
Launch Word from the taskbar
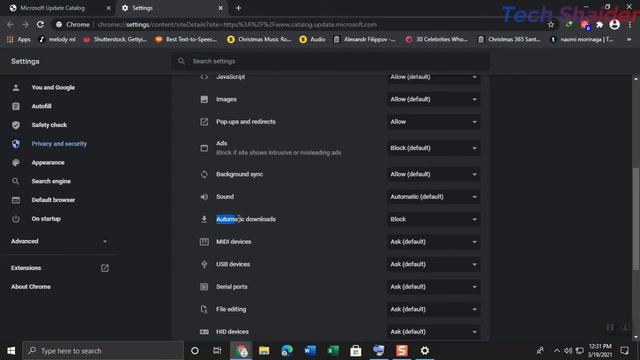click(x=310, y=351)
